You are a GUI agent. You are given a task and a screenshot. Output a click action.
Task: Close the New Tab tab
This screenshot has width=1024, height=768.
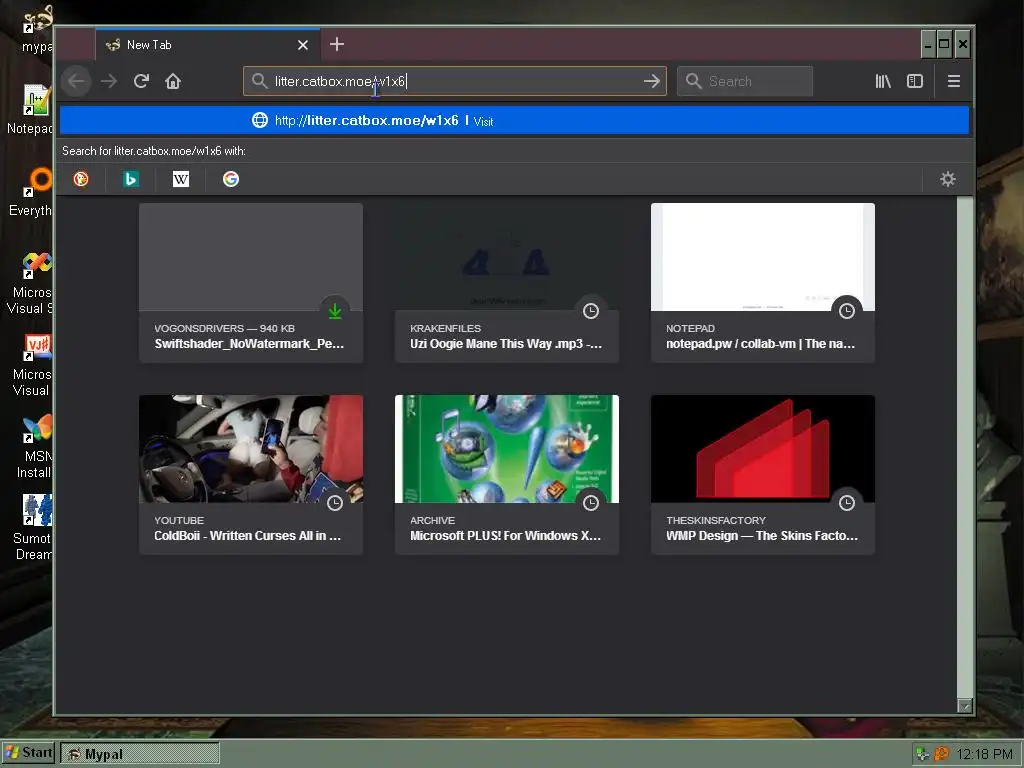[x=302, y=45]
